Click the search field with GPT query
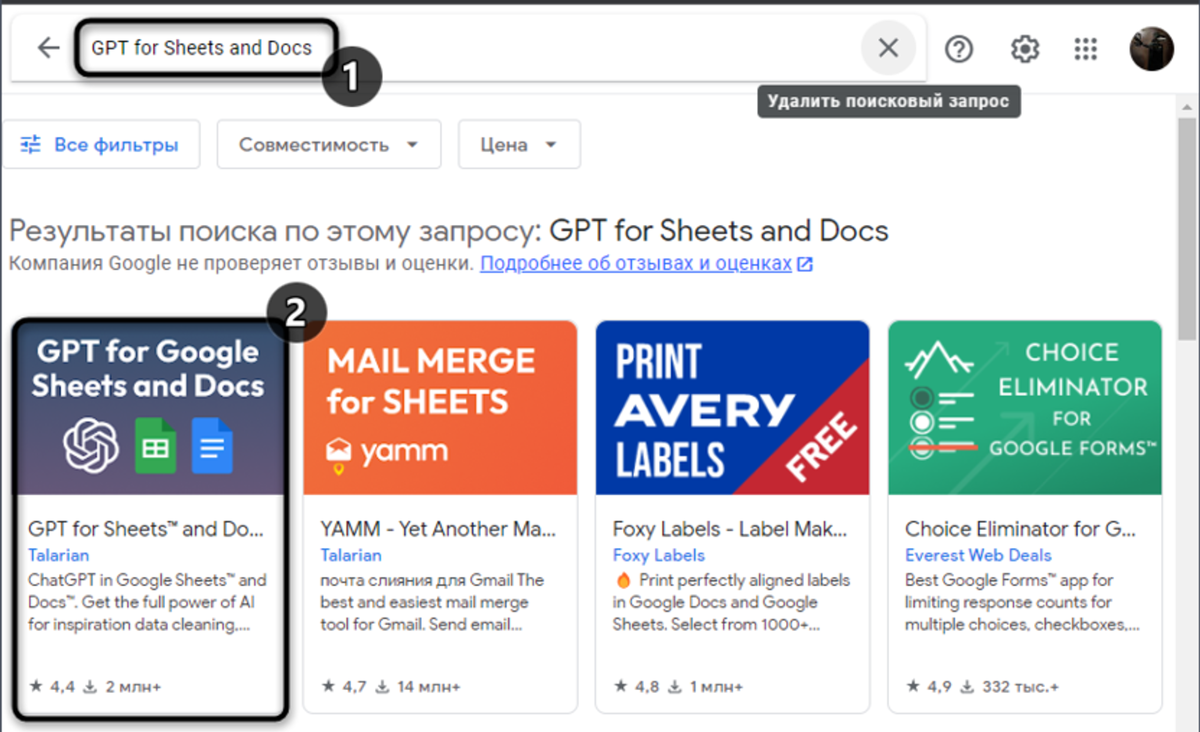Image resolution: width=1200 pixels, height=732 pixels. point(201,47)
